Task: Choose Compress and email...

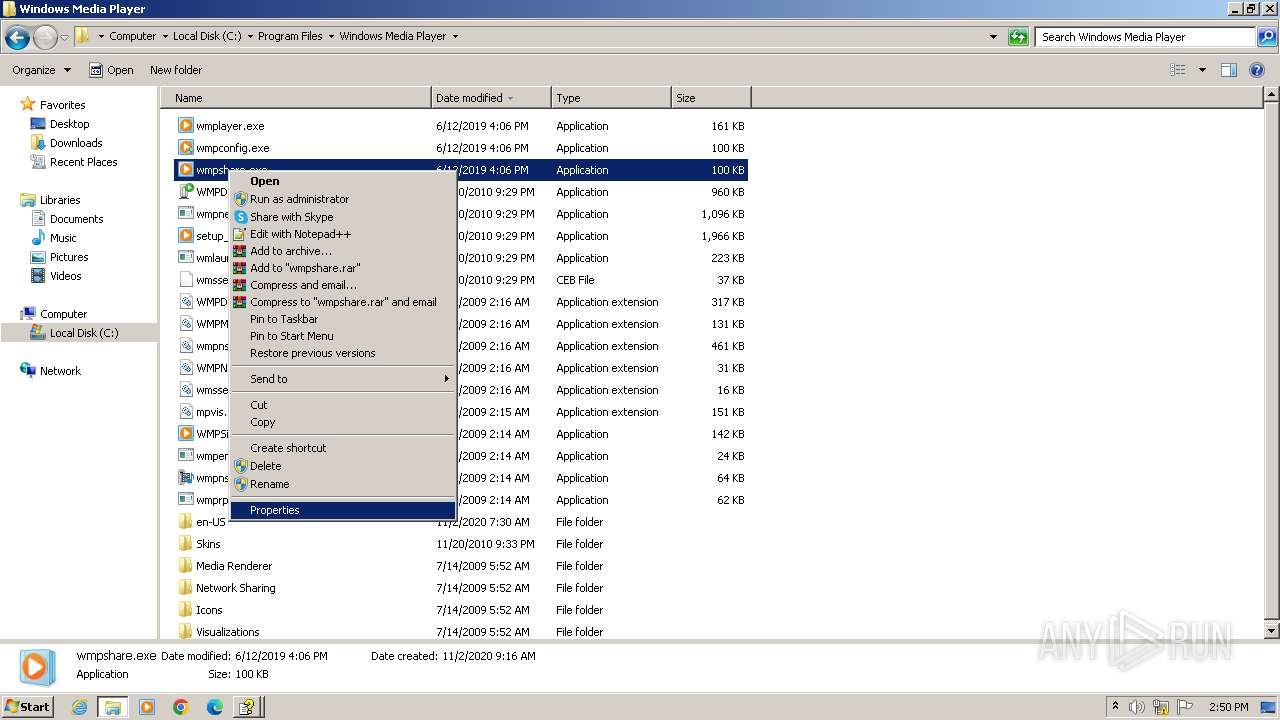Action: pos(343,285)
